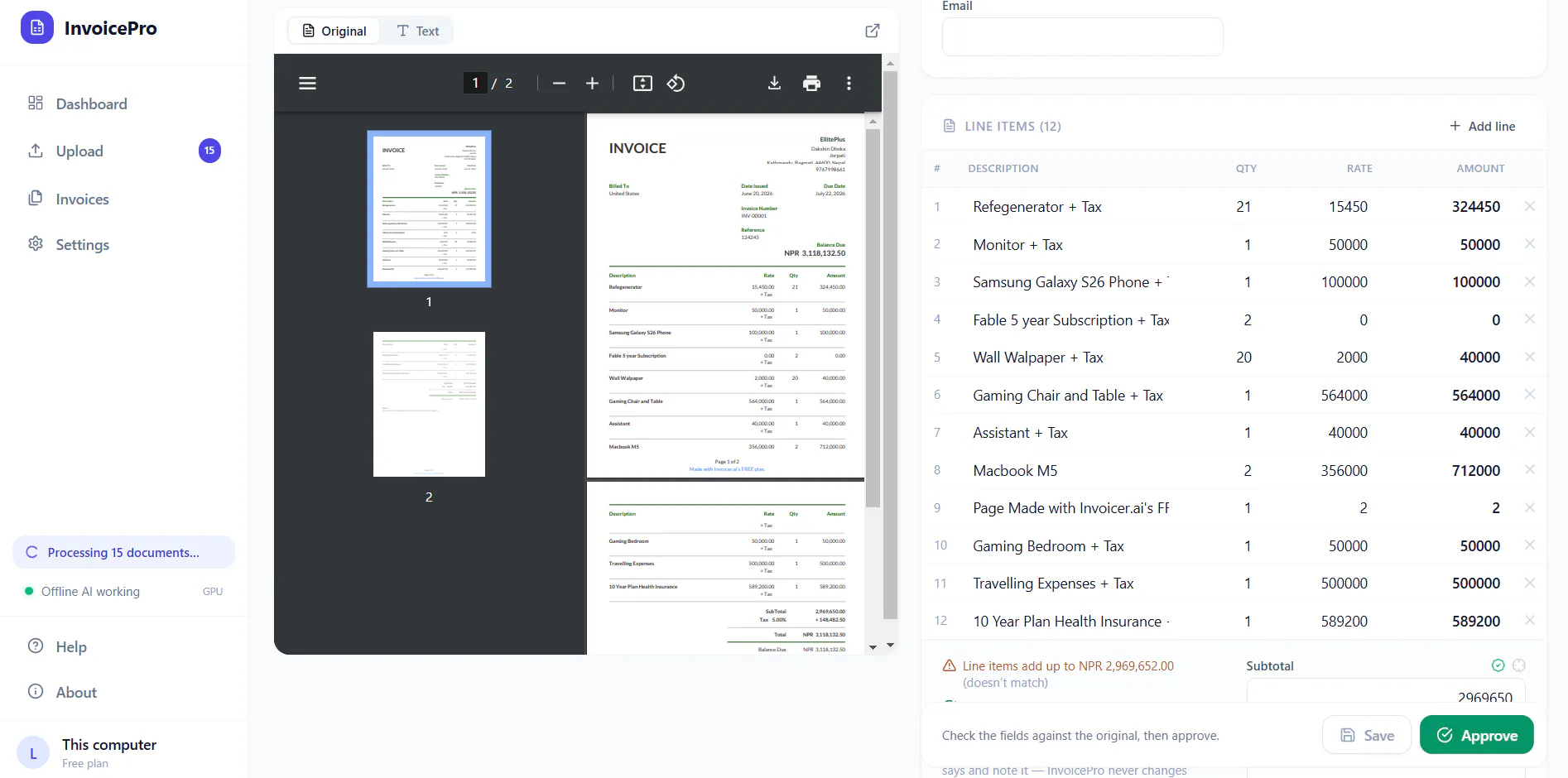Viewport: 1568px width, 778px height.
Task: Rotate the PDF page
Action: (x=676, y=84)
